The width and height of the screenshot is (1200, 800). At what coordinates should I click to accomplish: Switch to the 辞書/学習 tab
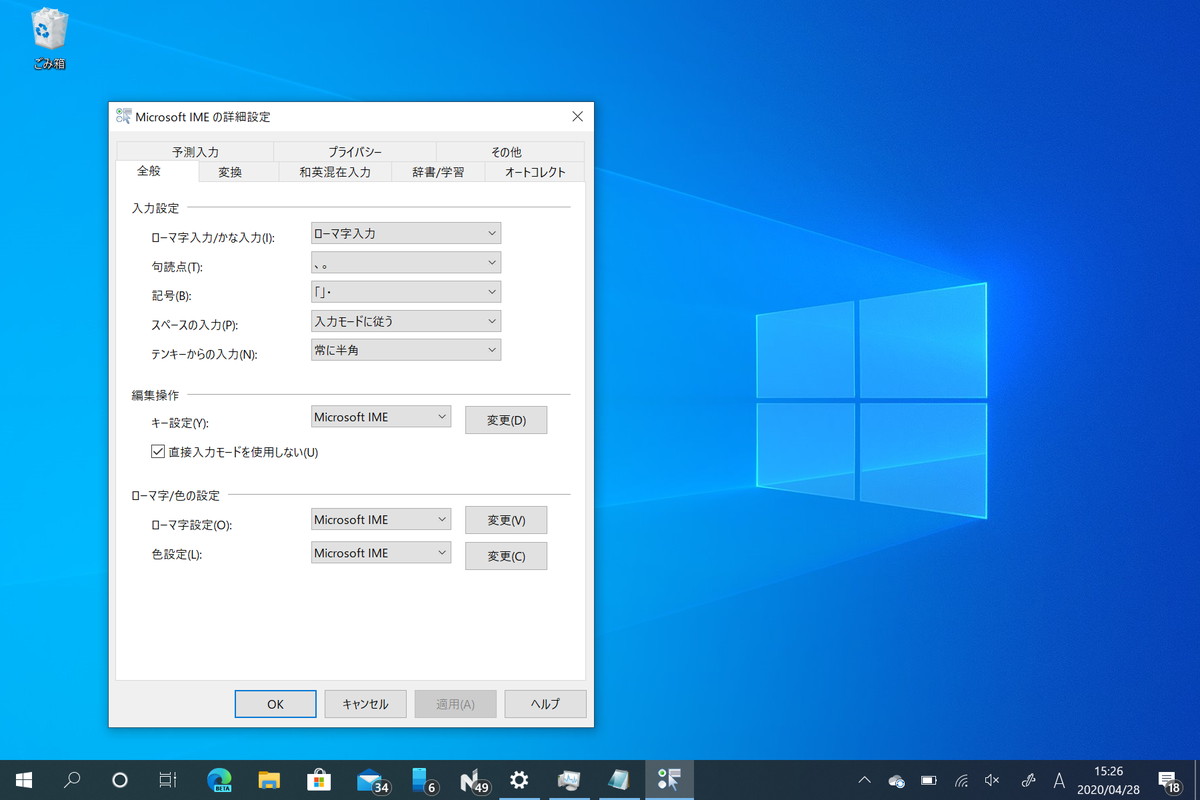pyautogui.click(x=438, y=172)
